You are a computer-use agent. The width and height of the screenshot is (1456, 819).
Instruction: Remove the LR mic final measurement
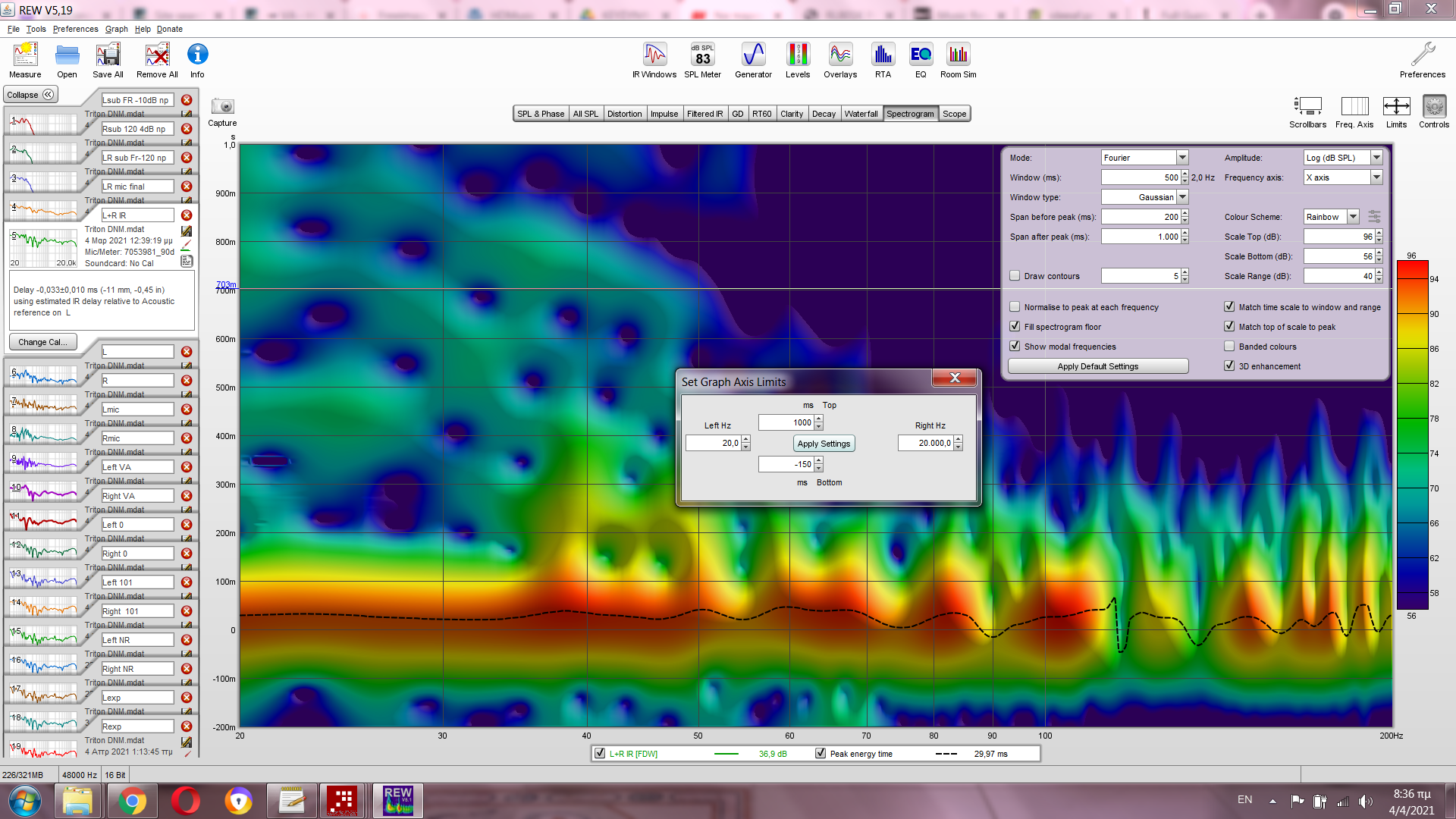[187, 187]
